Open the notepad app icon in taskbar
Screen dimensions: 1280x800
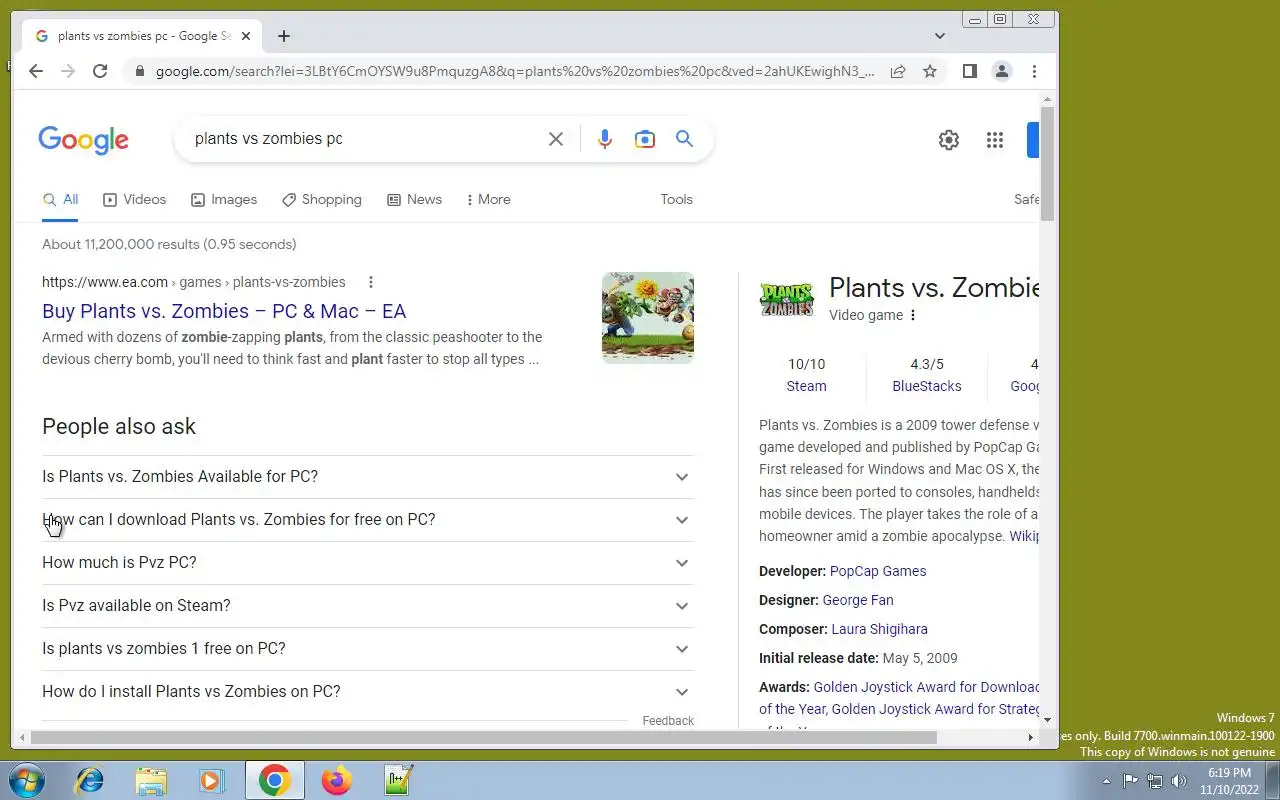pos(399,780)
